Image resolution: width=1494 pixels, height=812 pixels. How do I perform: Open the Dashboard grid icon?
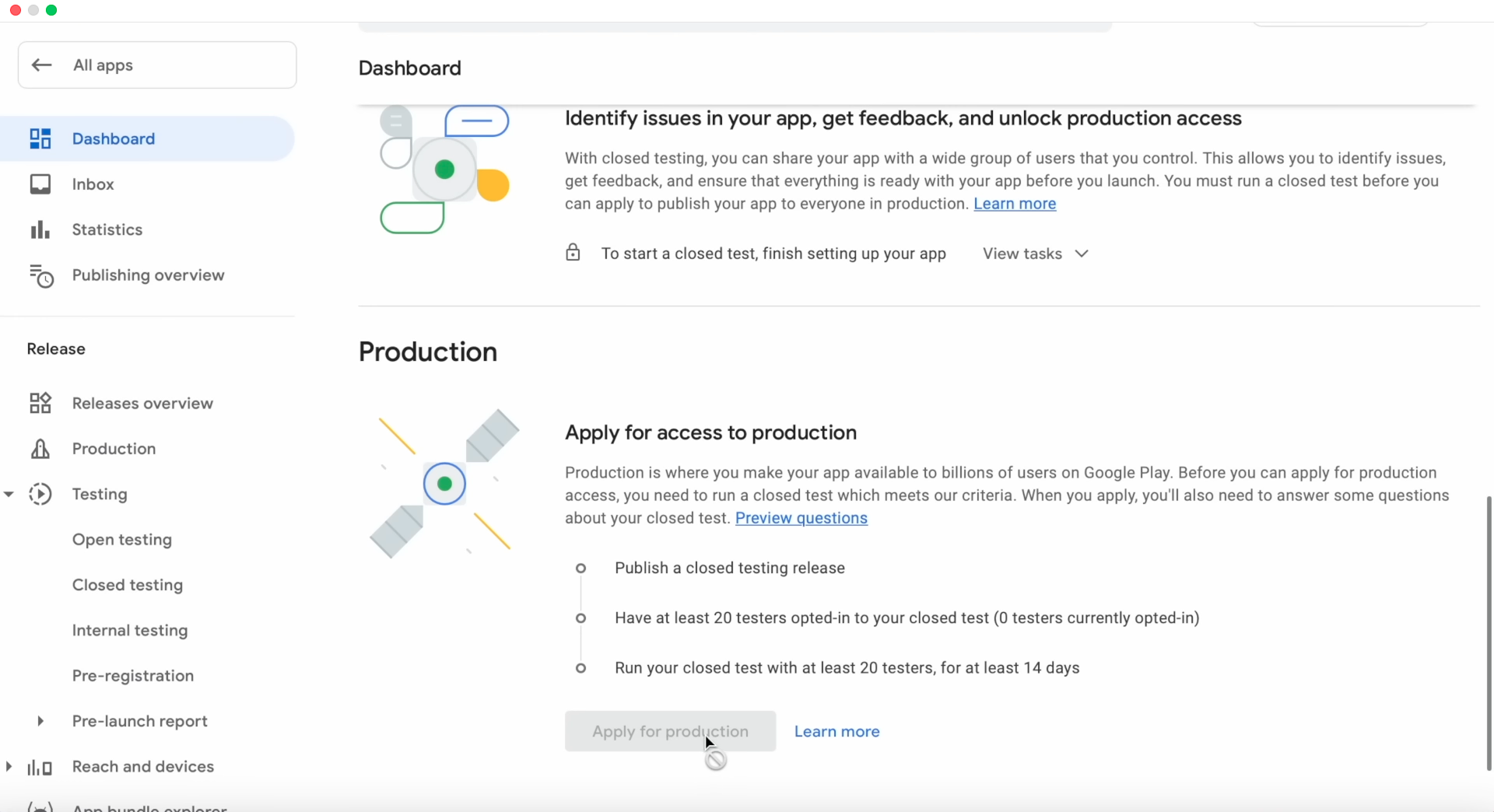[x=40, y=138]
